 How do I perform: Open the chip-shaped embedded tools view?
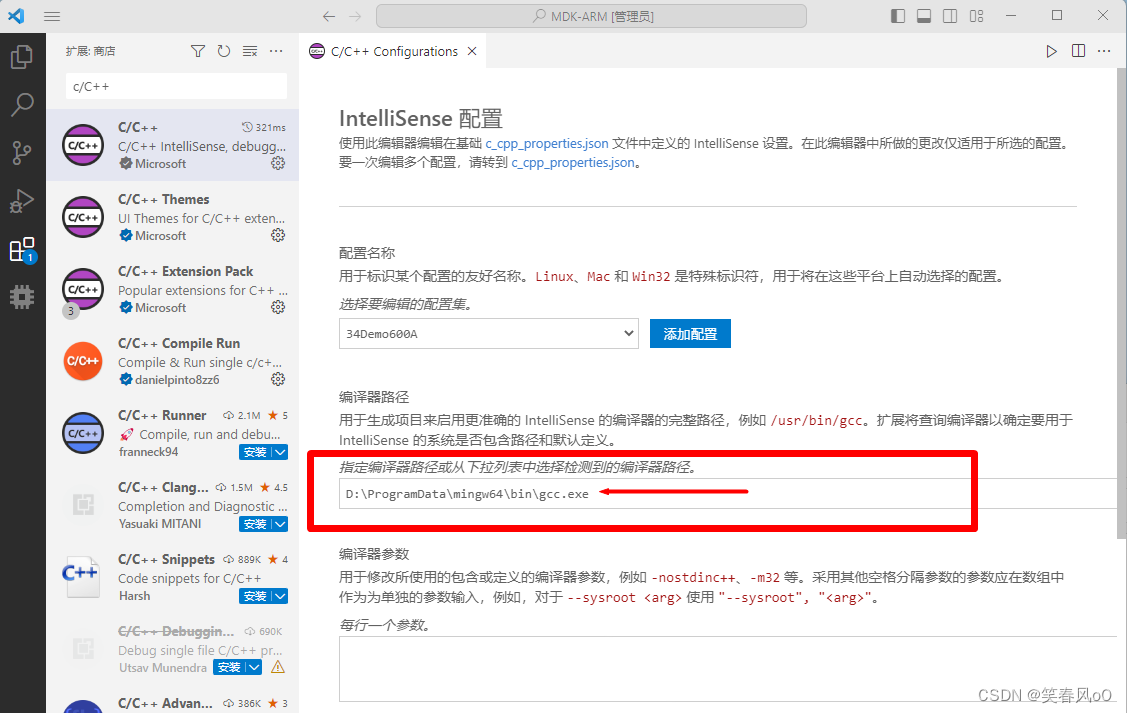click(22, 296)
